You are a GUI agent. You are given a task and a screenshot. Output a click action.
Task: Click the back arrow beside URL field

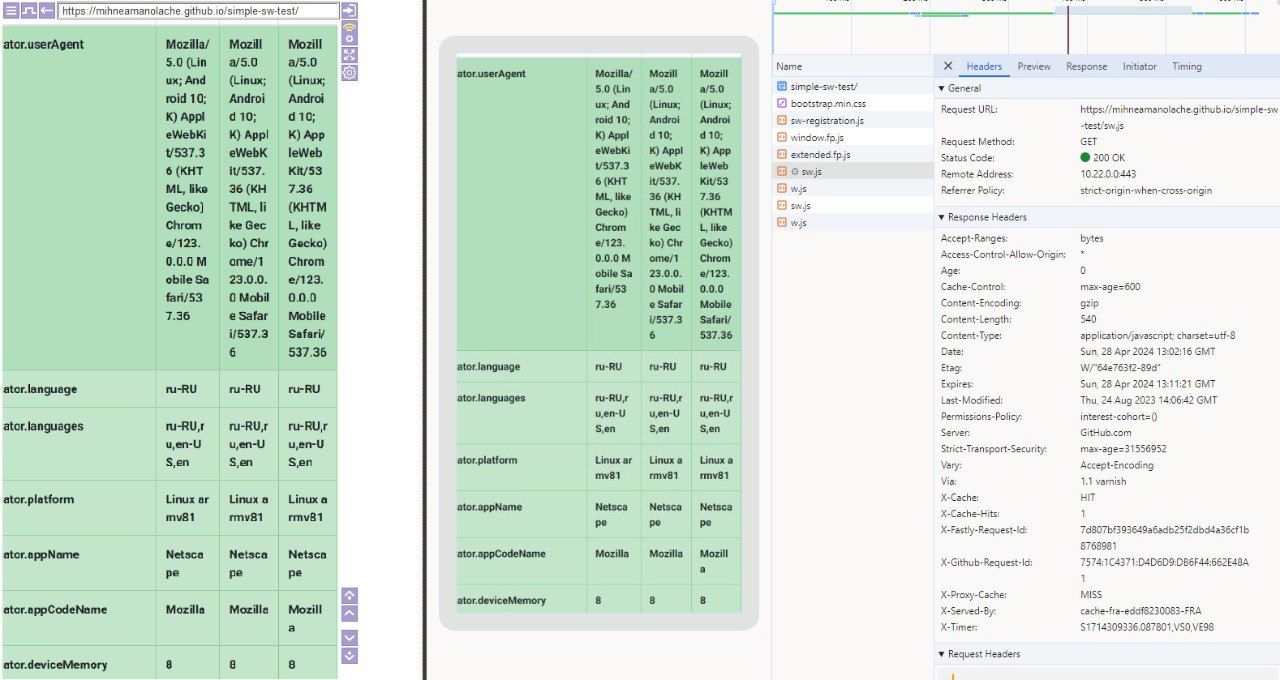coord(47,11)
